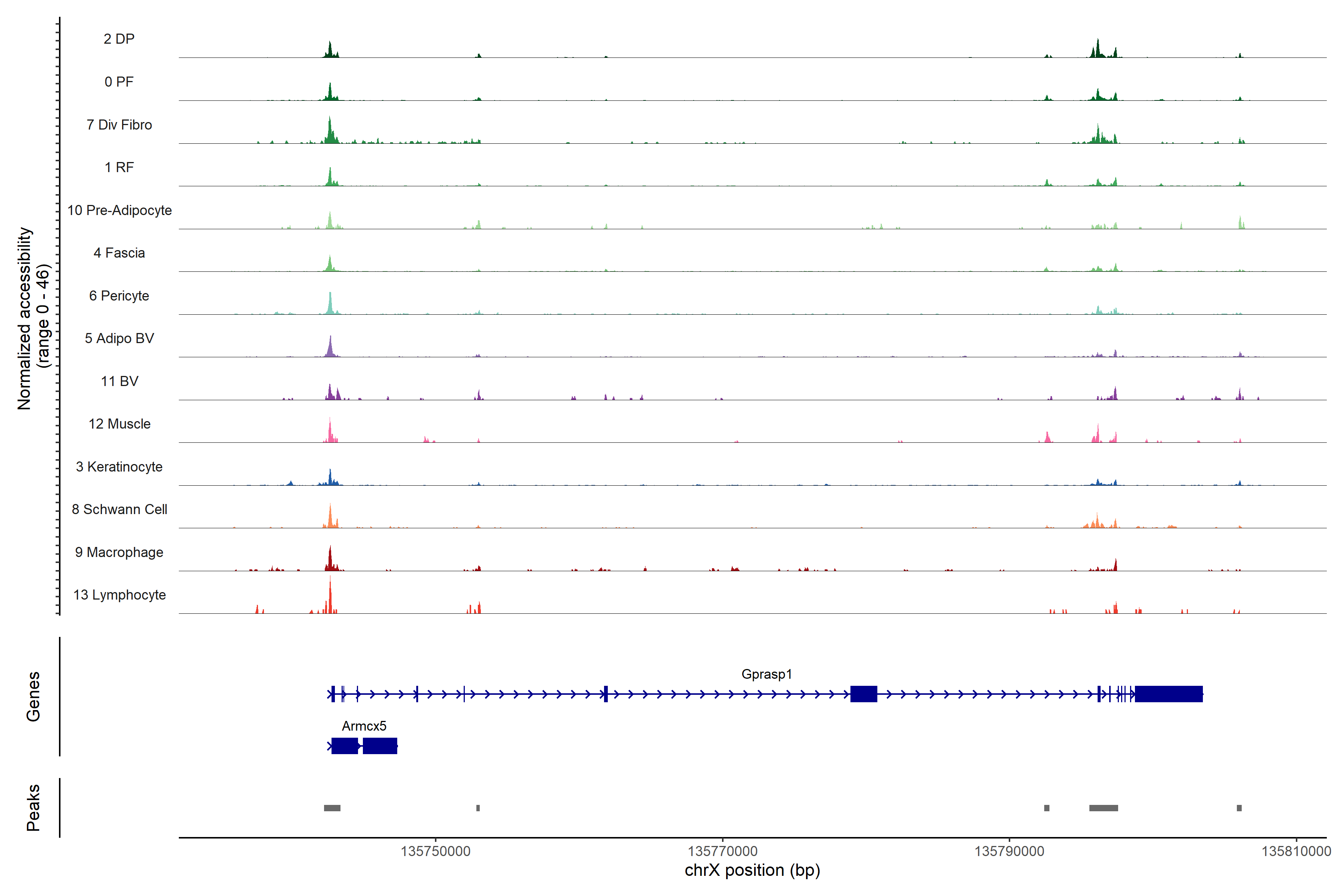Click the middle Gprasp1 exon block
The image size is (1344, 896).
(864, 694)
